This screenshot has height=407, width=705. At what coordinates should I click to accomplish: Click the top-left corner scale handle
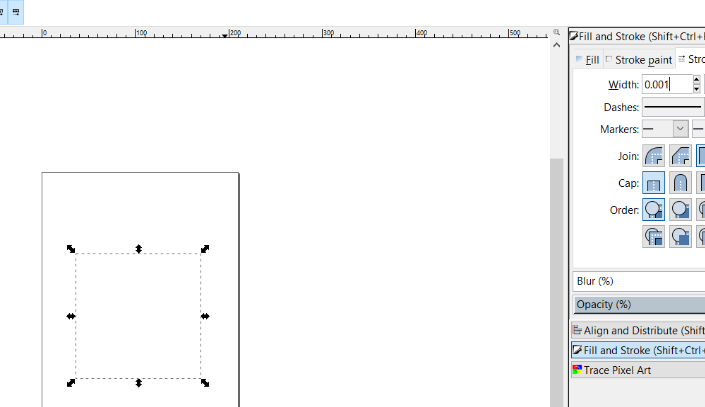(71, 249)
